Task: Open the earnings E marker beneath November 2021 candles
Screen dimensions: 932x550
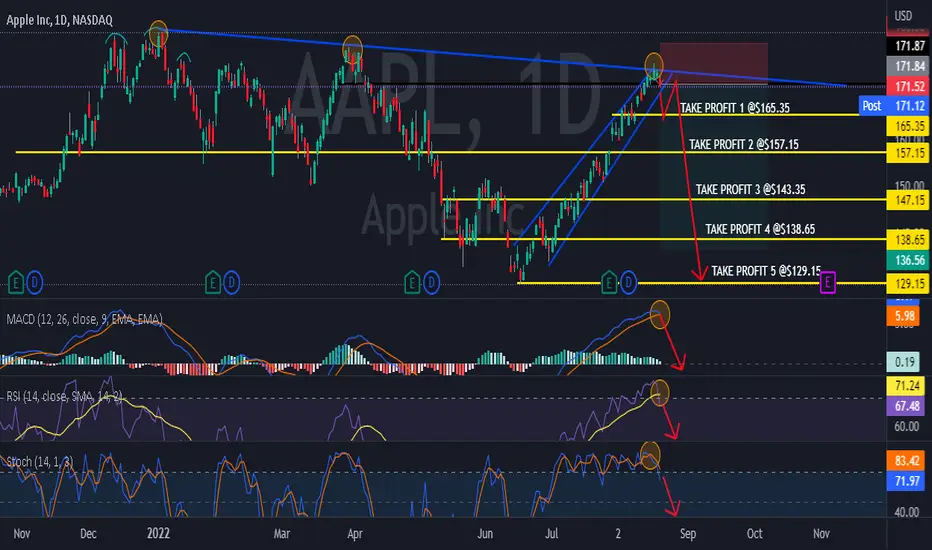Action: tap(16, 282)
